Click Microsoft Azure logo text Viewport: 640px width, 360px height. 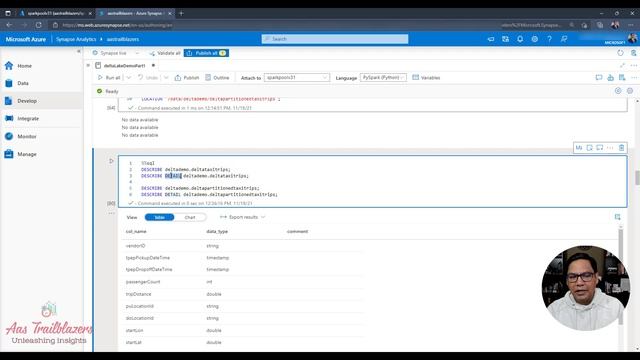26,39
